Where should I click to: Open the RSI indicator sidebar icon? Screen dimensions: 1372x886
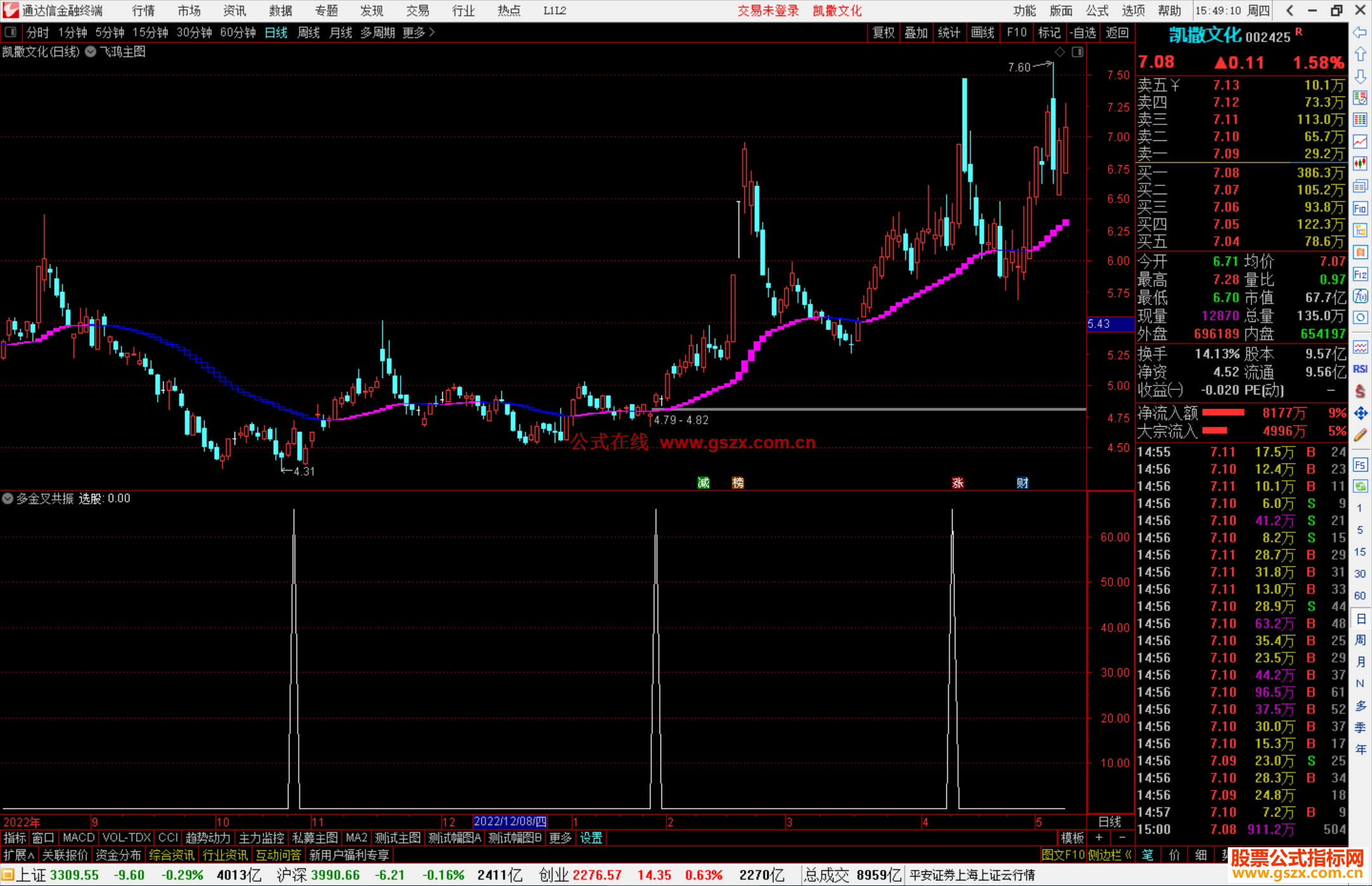tap(1360, 369)
